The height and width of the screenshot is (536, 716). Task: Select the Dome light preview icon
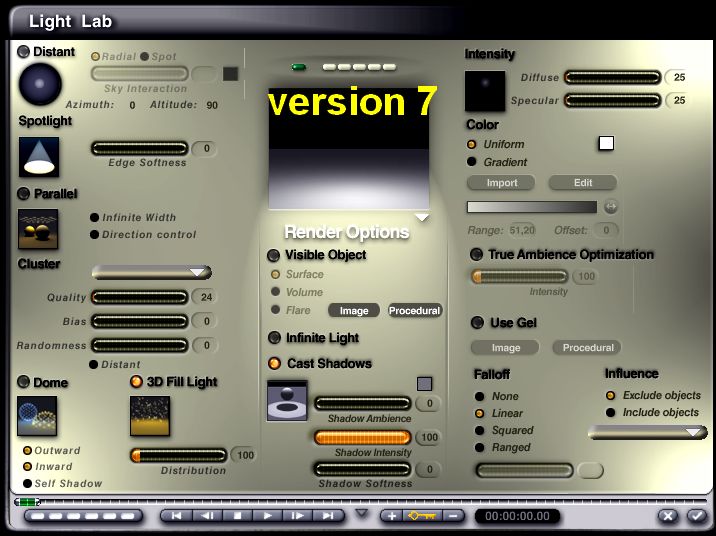(x=37, y=416)
